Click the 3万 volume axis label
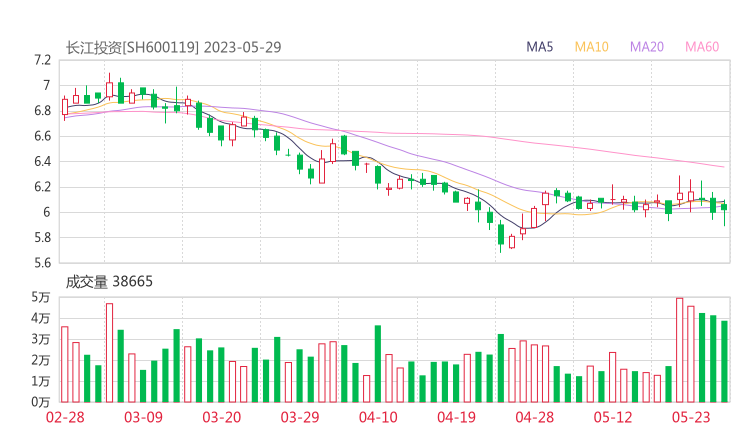The height and width of the screenshot is (440, 740). [41, 339]
